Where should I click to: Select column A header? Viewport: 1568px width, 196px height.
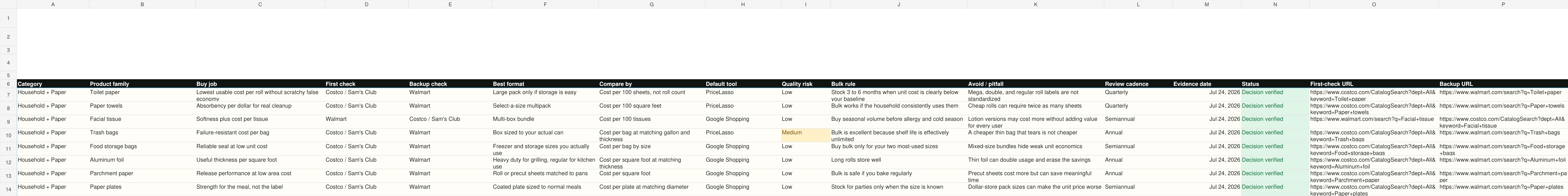[x=53, y=4]
